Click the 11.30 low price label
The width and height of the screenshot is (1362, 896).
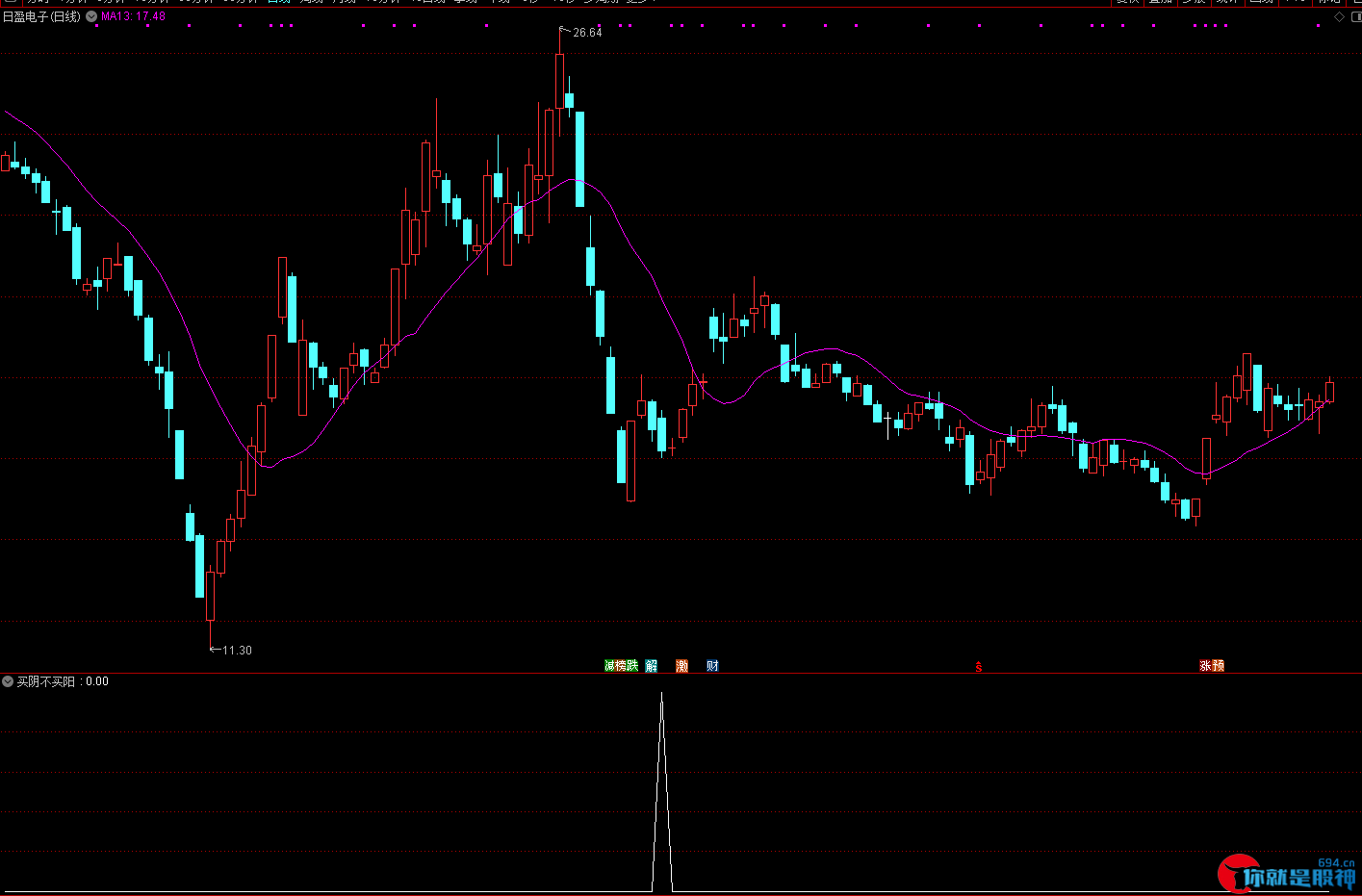tap(237, 651)
